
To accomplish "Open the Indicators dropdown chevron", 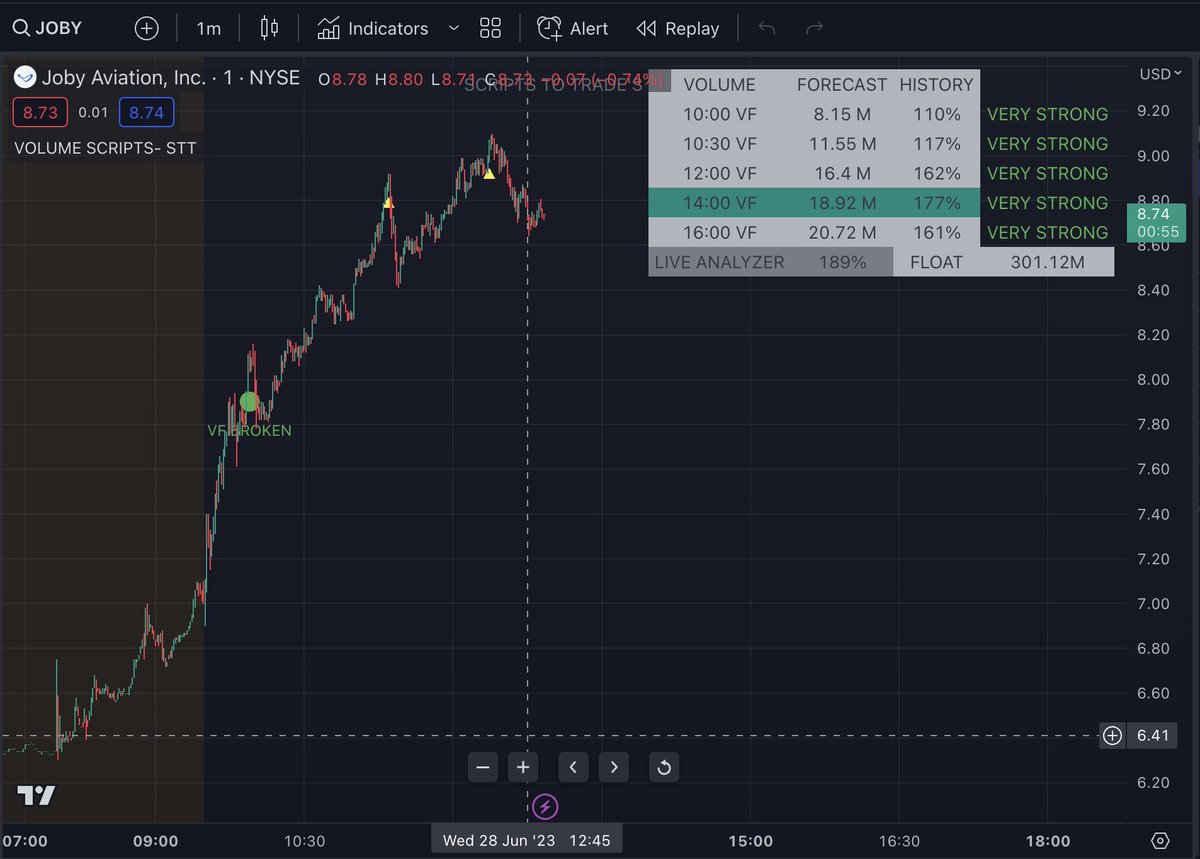I will tap(453, 28).
